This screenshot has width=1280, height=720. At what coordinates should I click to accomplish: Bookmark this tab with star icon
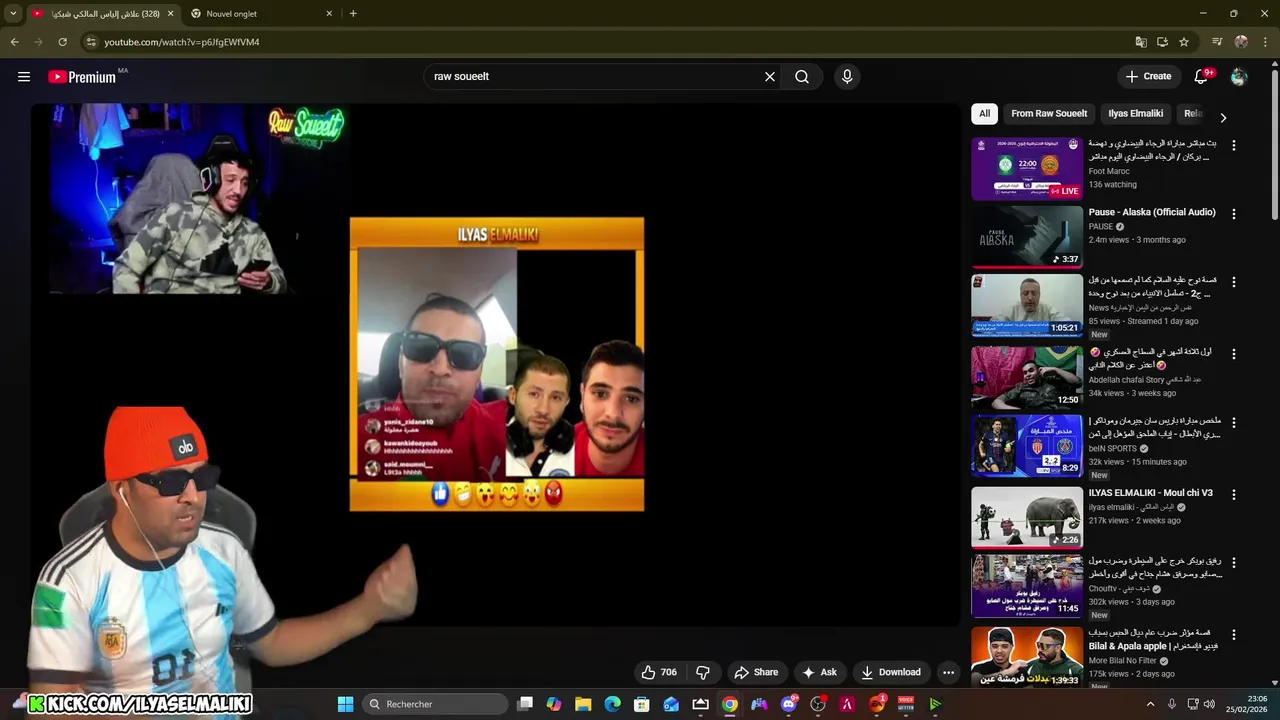[1184, 42]
